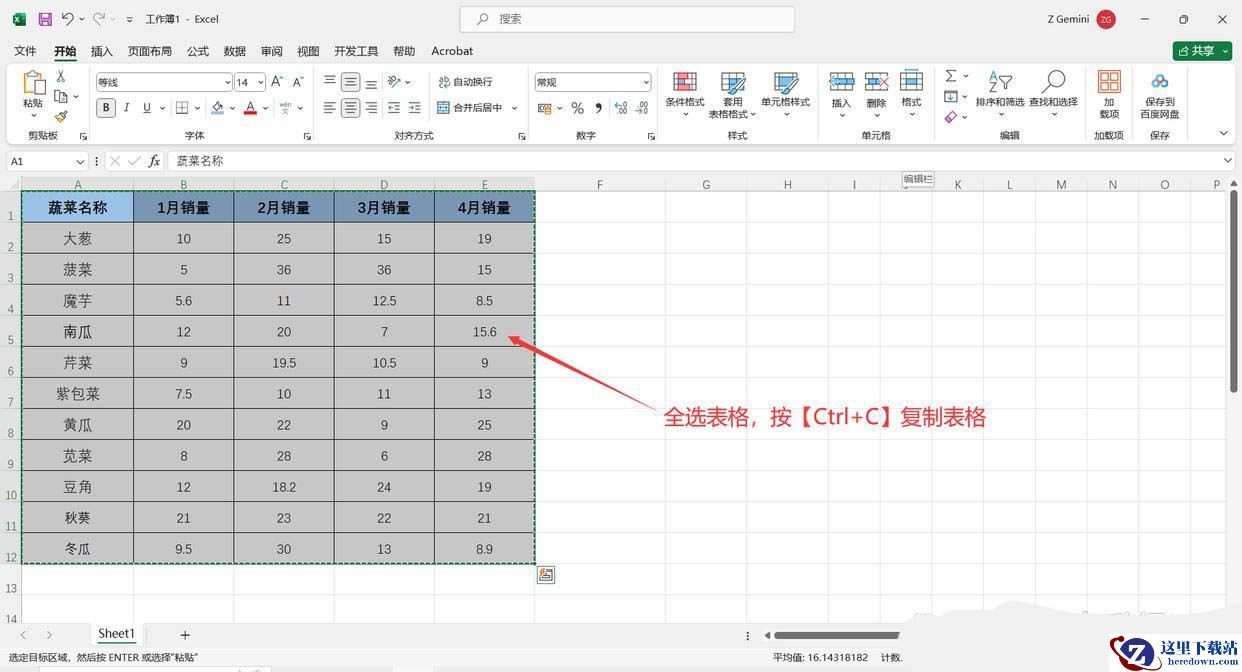The width and height of the screenshot is (1242, 672).
Task: Click the Share (共享) button
Action: (1202, 51)
